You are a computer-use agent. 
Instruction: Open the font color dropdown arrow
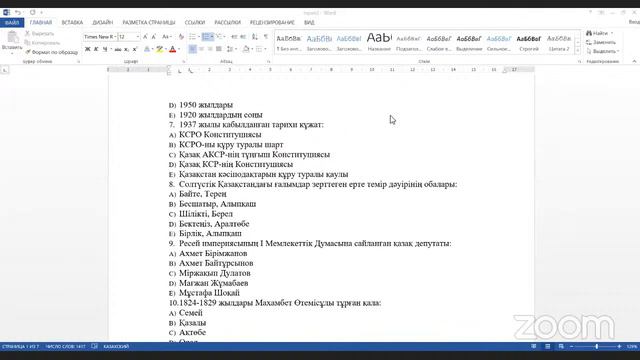(x=179, y=49)
